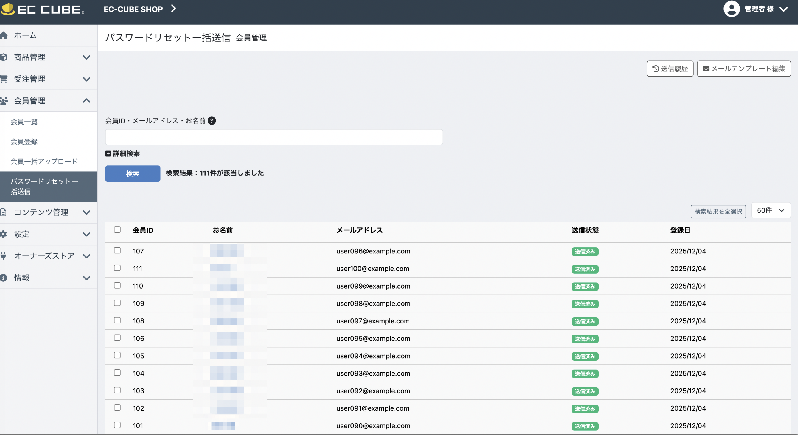Click the green status badge in member 102 row
Image resolution: width=798 pixels, height=435 pixels.
585,409
